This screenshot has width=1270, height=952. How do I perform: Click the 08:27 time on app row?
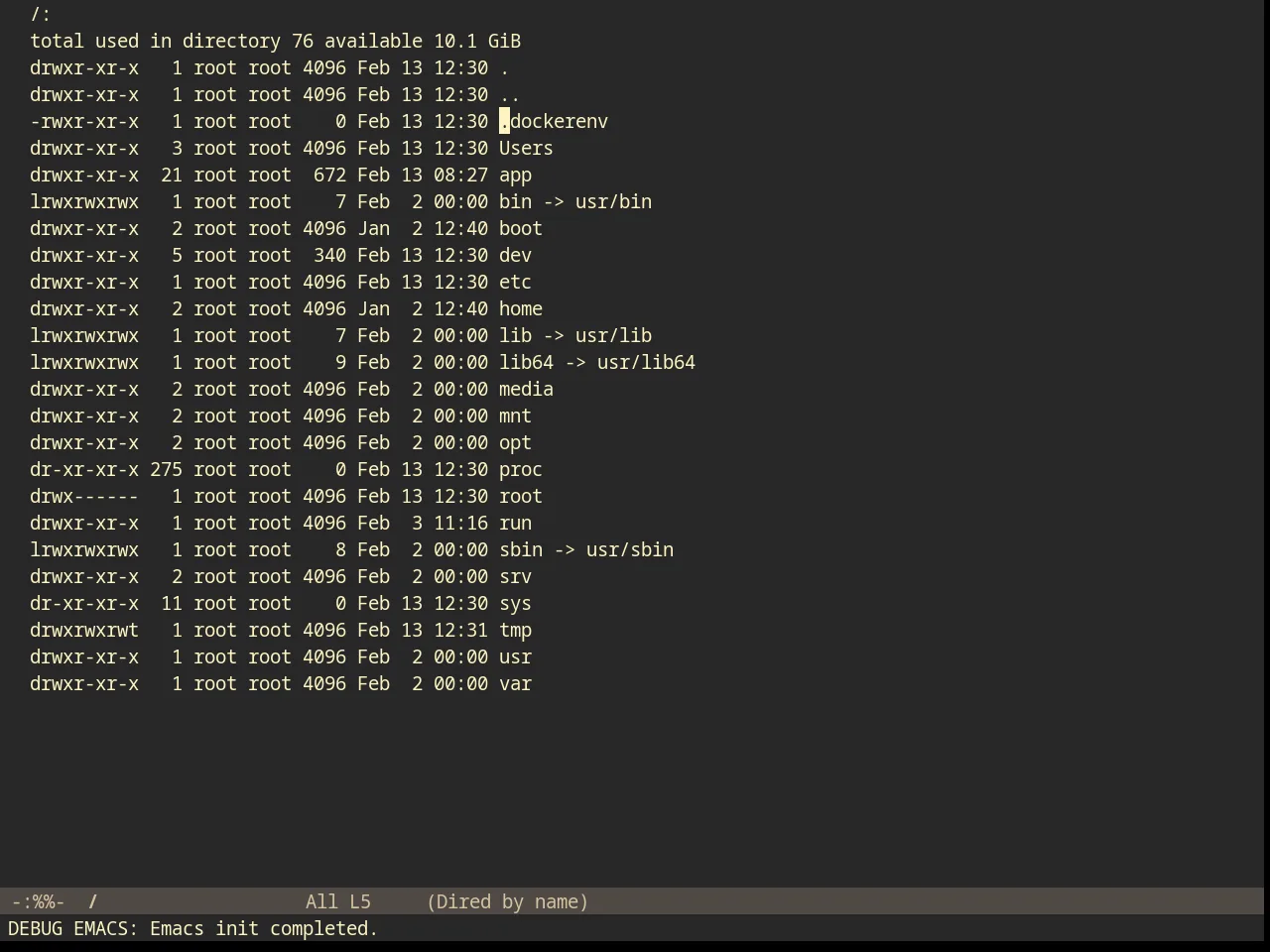click(460, 176)
